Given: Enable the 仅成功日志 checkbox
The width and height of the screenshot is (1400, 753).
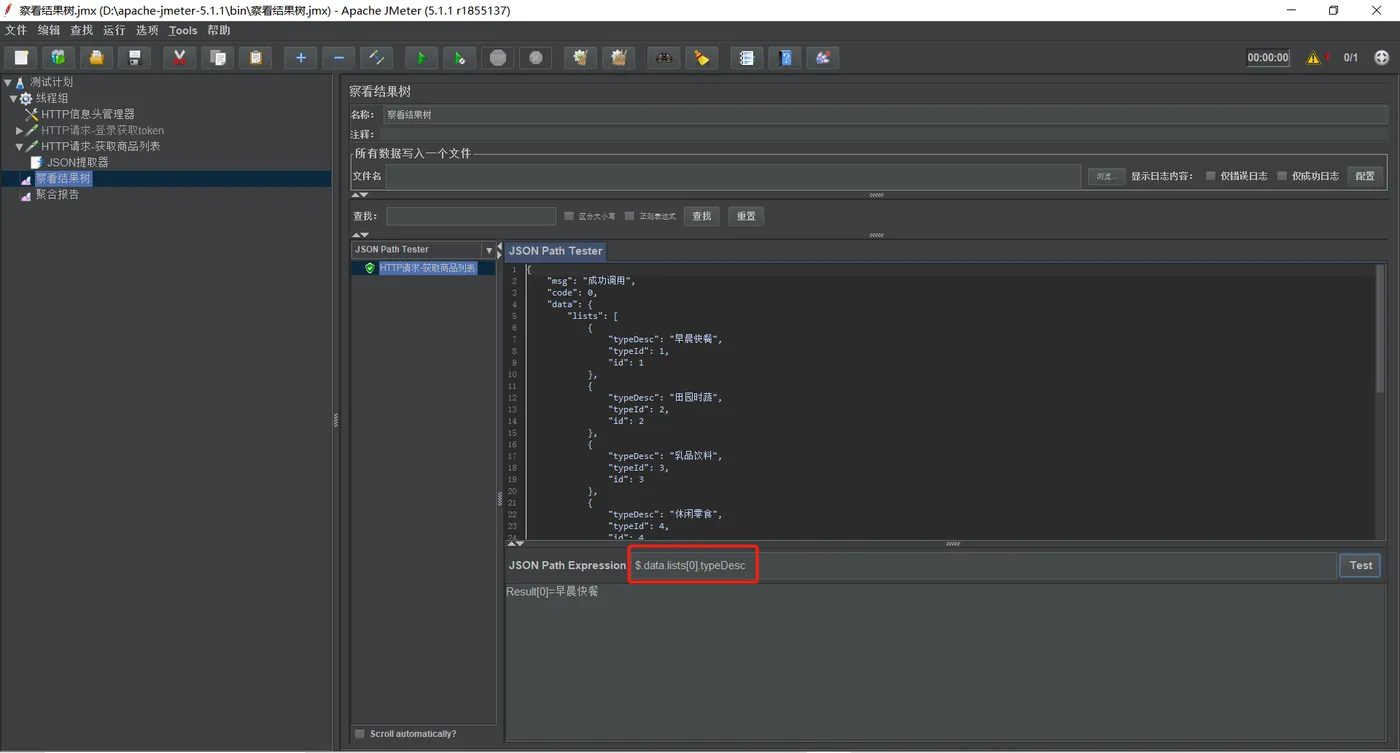Looking at the screenshot, I should [1282, 176].
